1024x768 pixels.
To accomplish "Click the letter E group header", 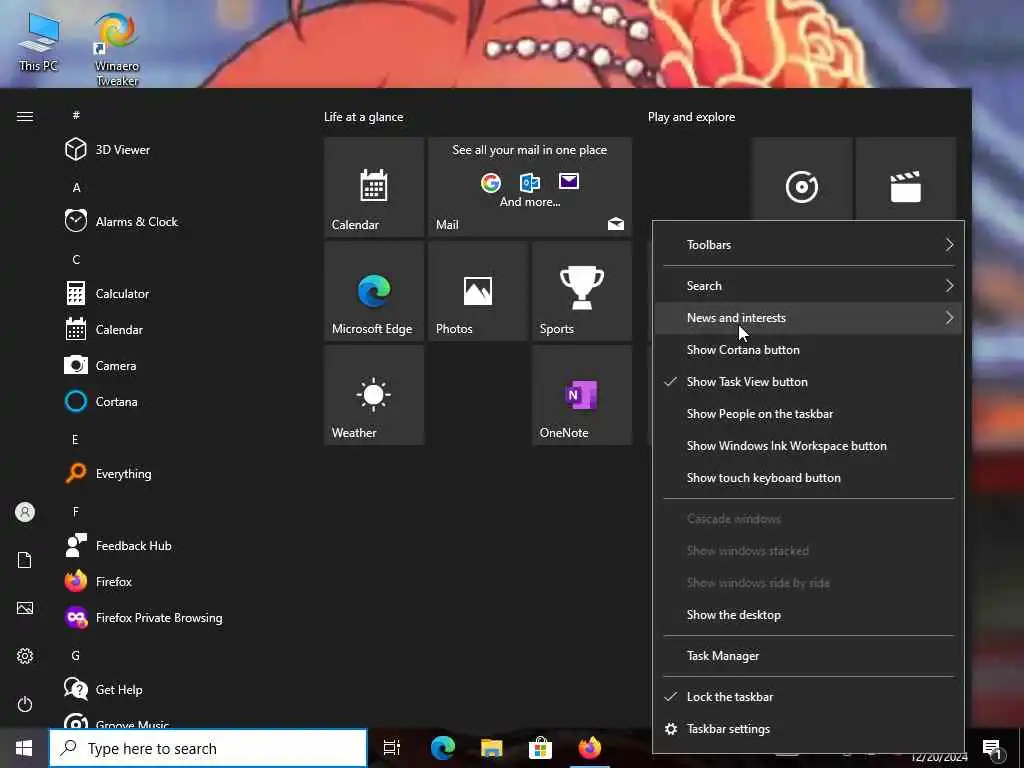I will tap(75, 440).
